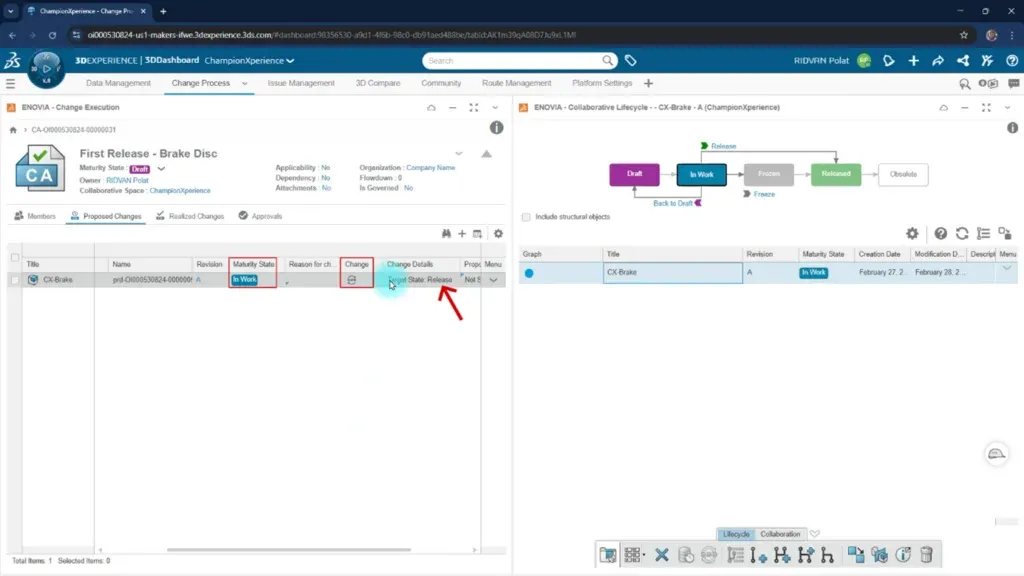Click the trash delete icon in bottom toolbar
Viewport: 1024px width, 576px height.
tap(926, 555)
